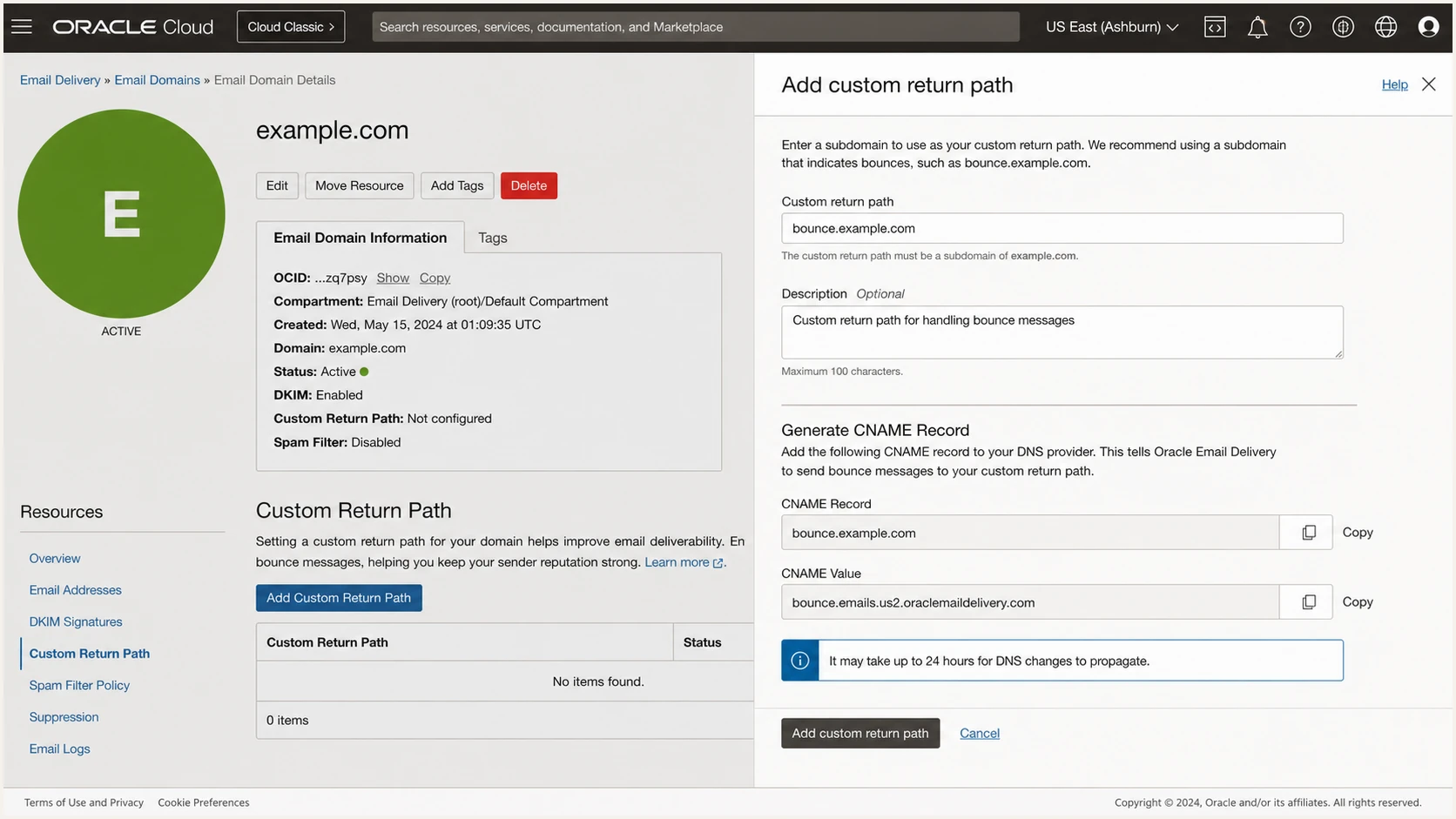Open Spam Filter Policy in the Resources list
Screen dimensions: 1456x819
[79, 685]
